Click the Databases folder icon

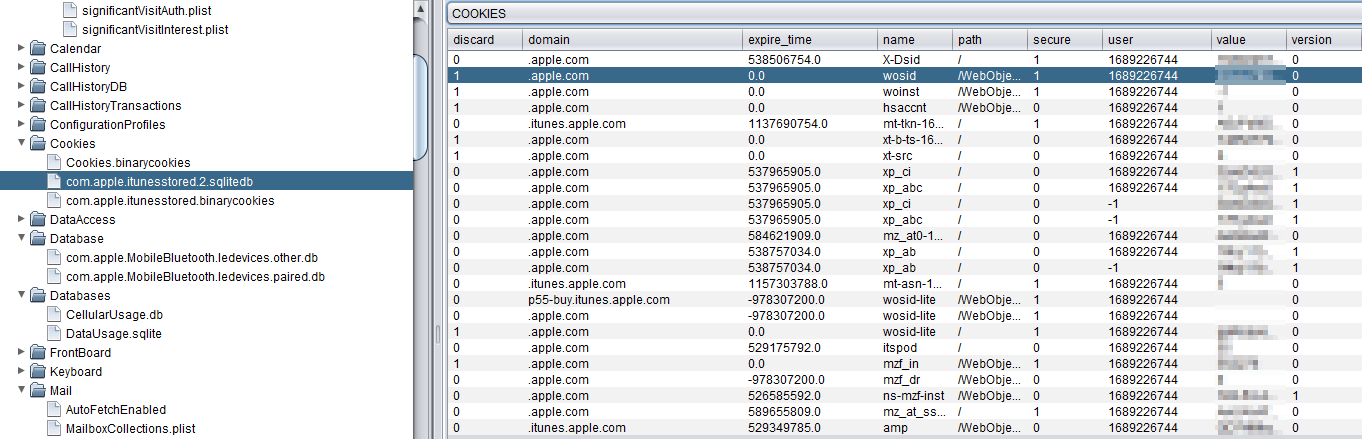click(38, 295)
